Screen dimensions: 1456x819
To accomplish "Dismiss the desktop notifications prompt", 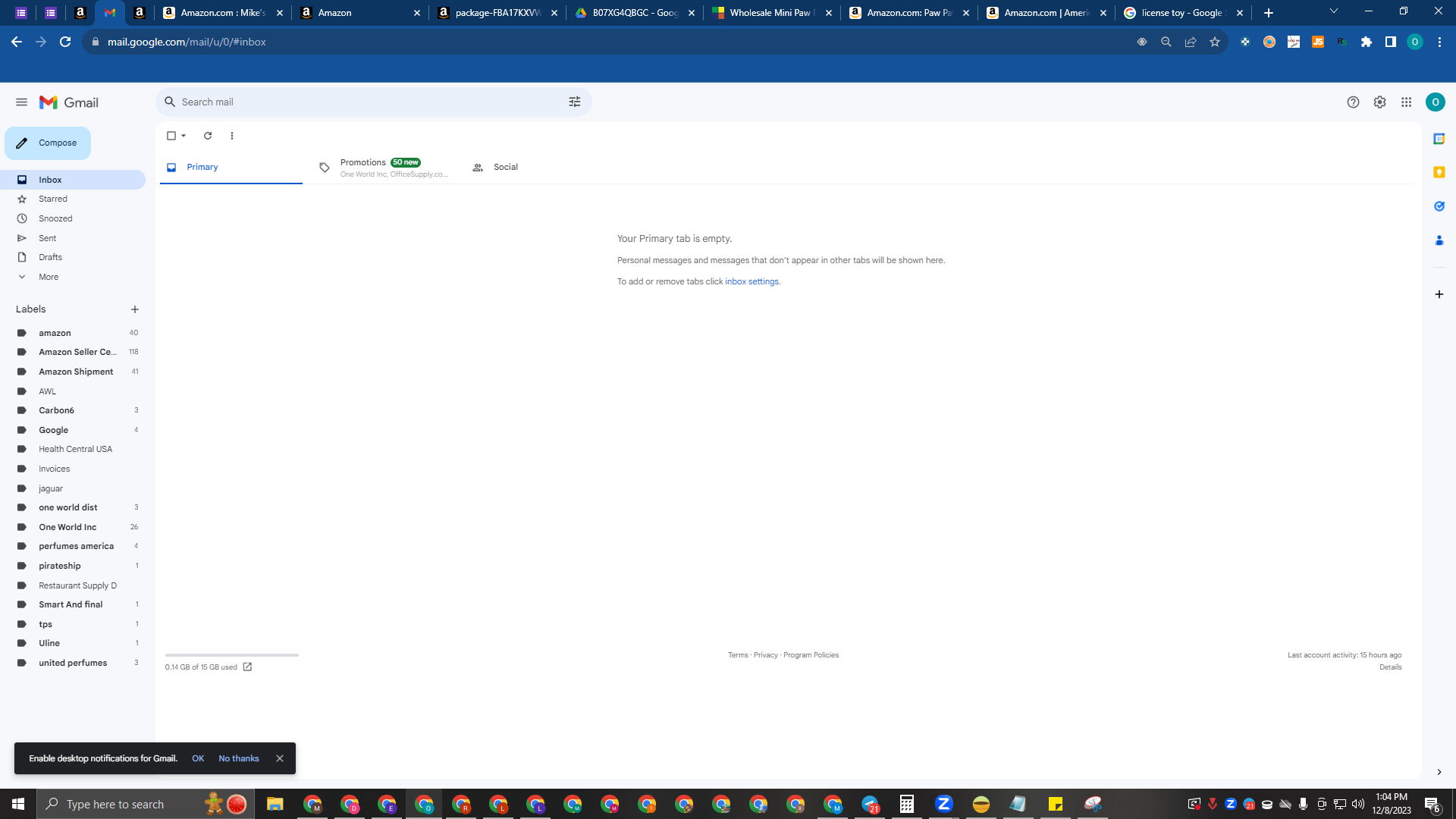I will pos(280,758).
